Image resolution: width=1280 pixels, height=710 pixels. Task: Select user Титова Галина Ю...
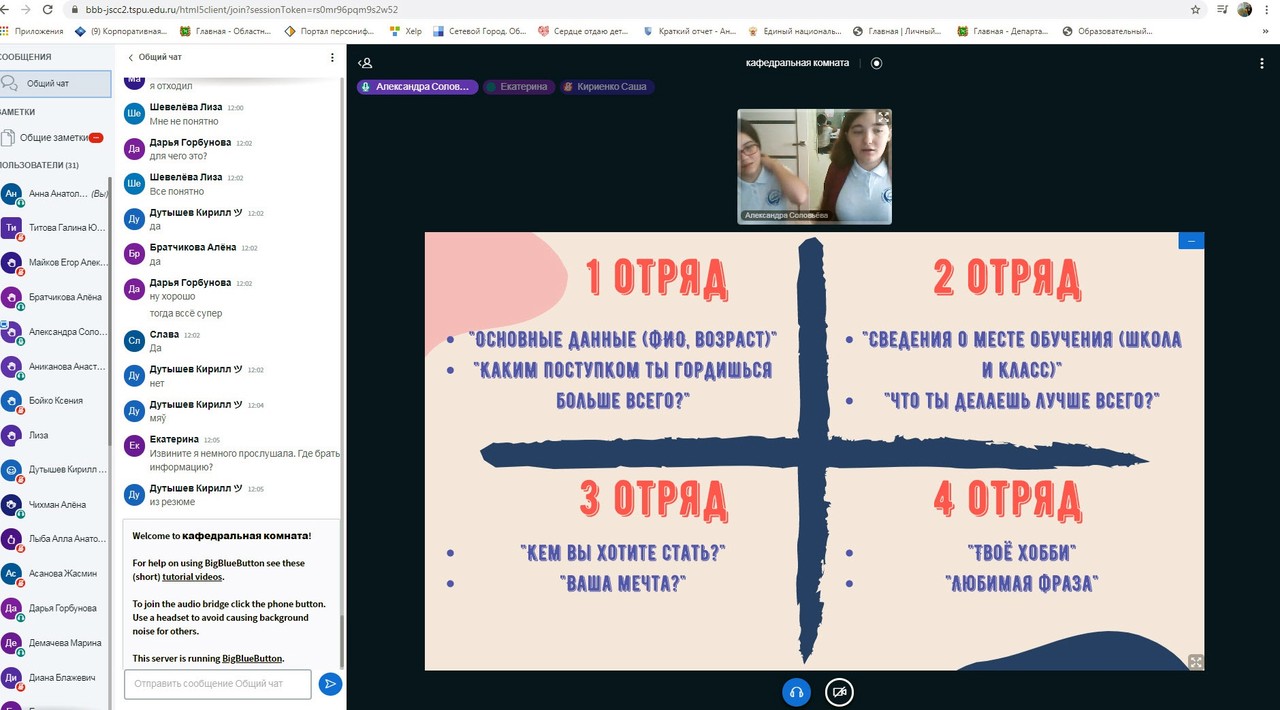tap(55, 228)
